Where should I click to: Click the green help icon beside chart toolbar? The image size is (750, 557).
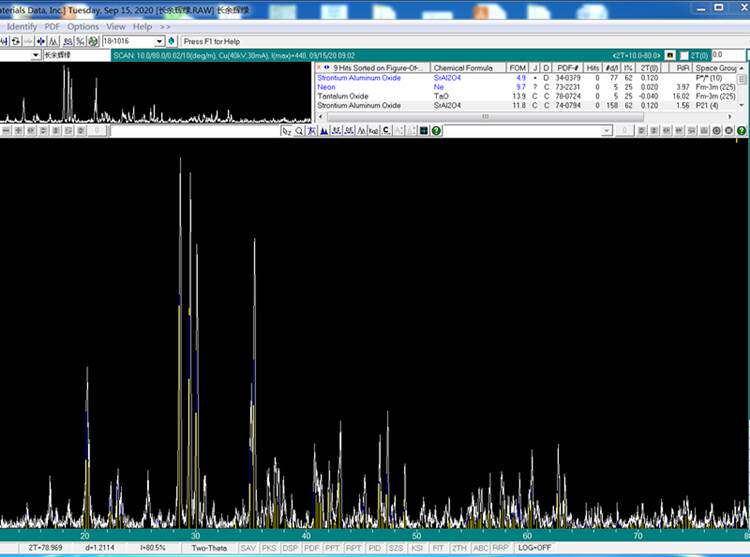[436, 131]
